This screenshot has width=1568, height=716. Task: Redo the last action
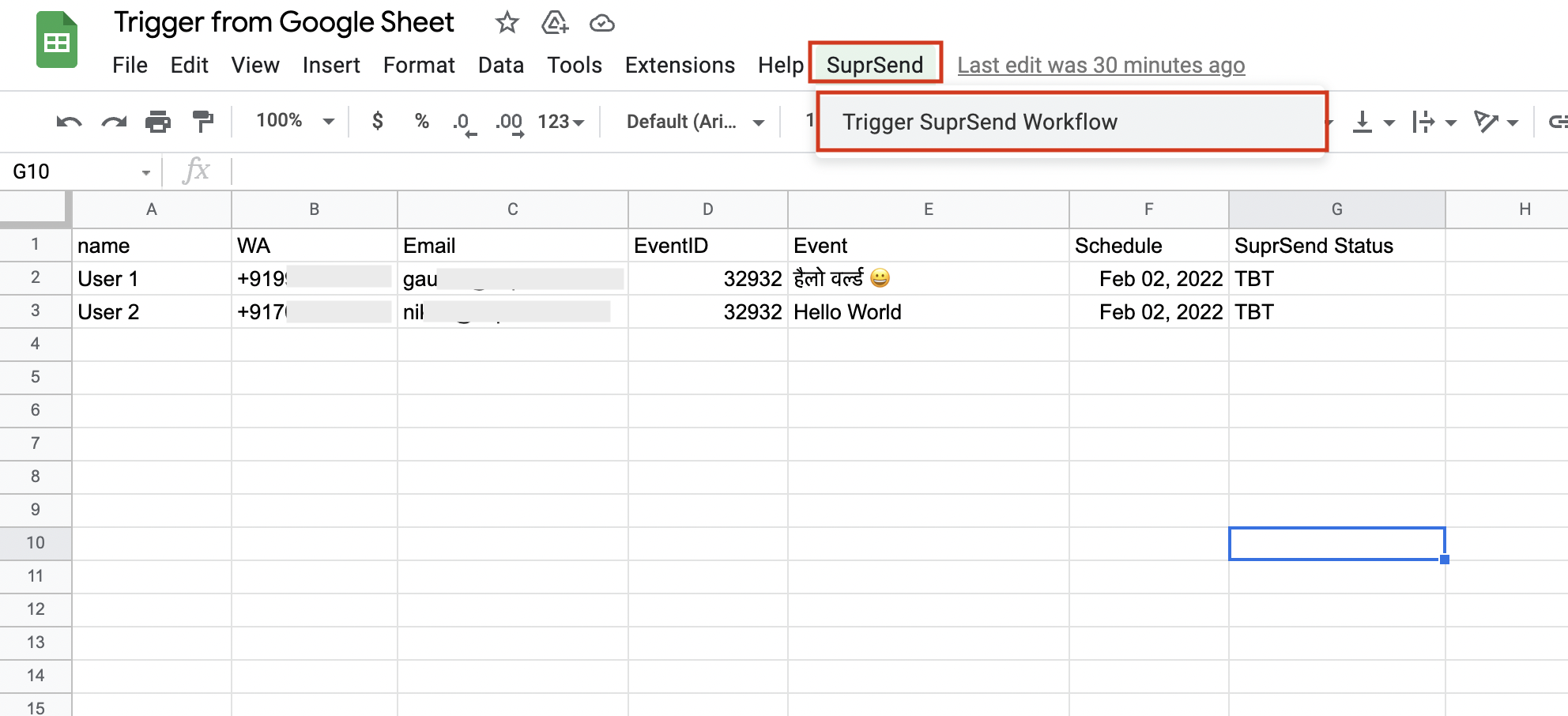click(114, 122)
